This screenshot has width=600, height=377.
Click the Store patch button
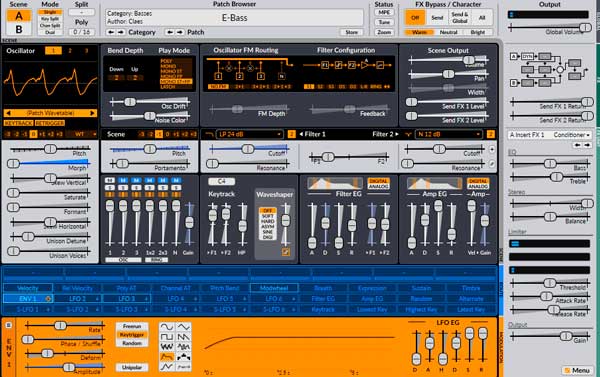tap(351, 32)
